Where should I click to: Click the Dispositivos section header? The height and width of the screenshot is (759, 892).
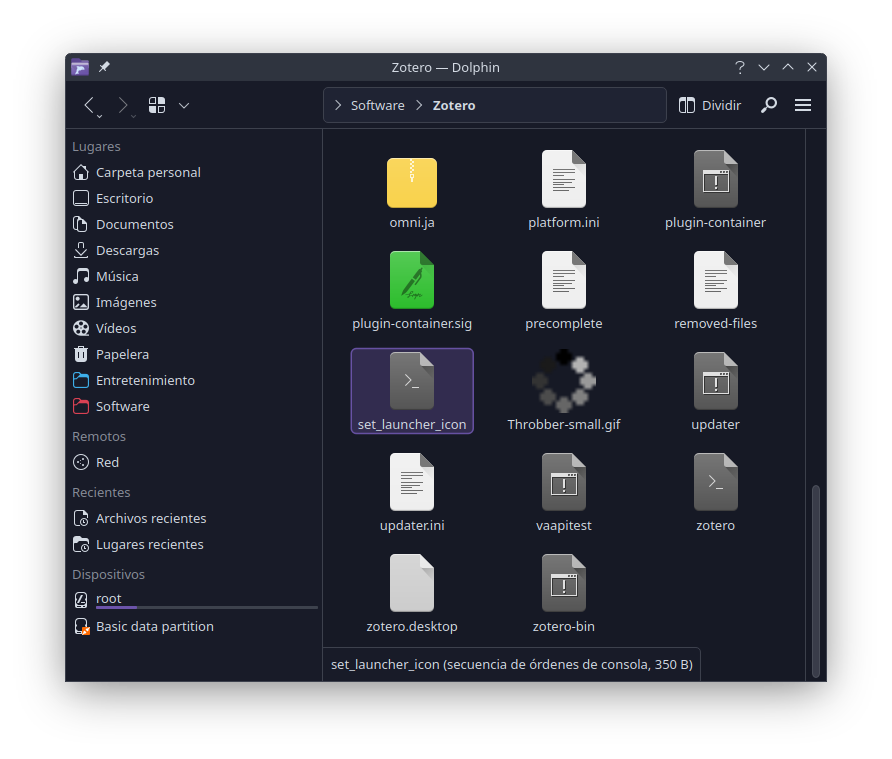pyautogui.click(x=108, y=575)
